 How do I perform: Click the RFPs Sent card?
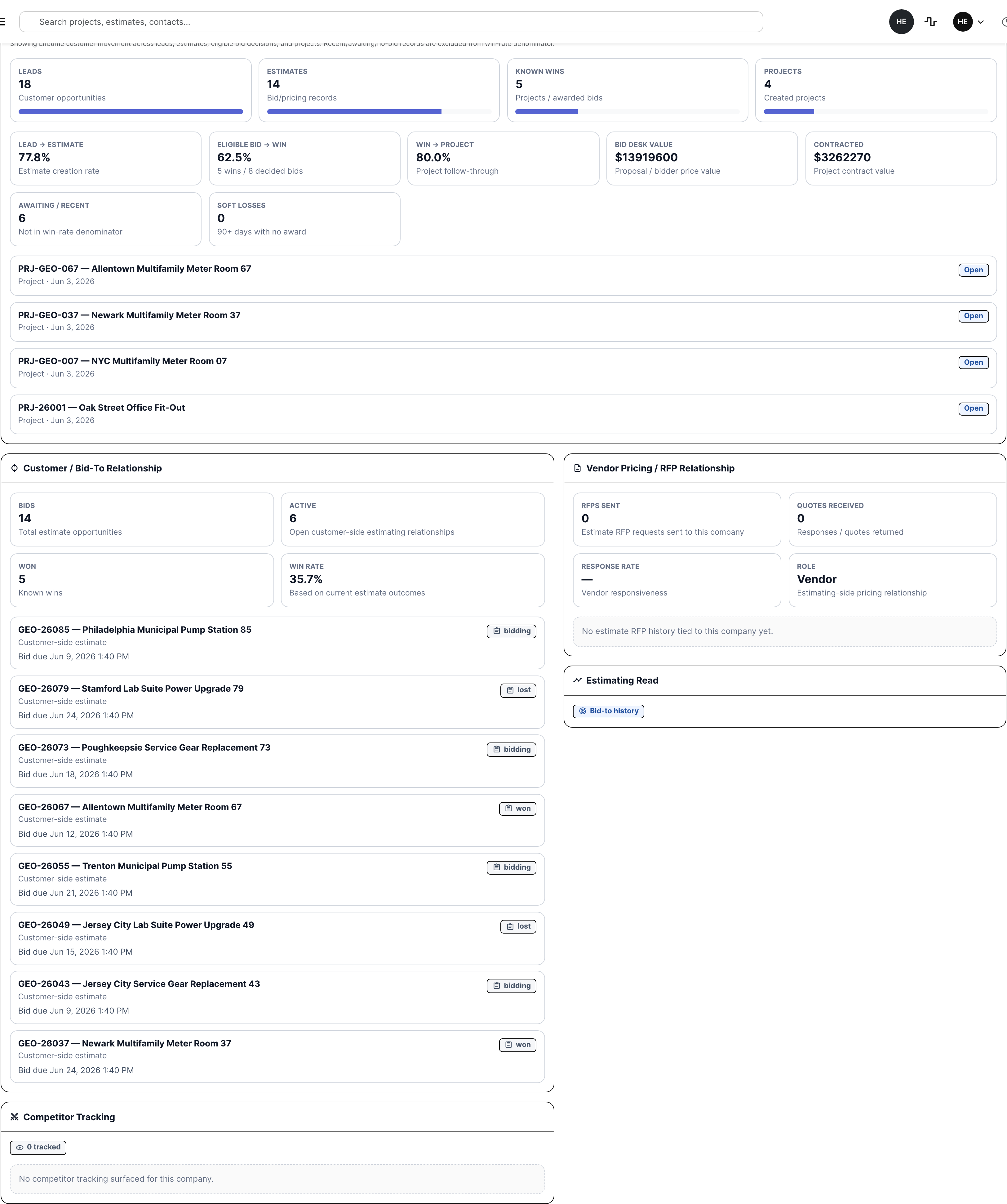tap(677, 520)
